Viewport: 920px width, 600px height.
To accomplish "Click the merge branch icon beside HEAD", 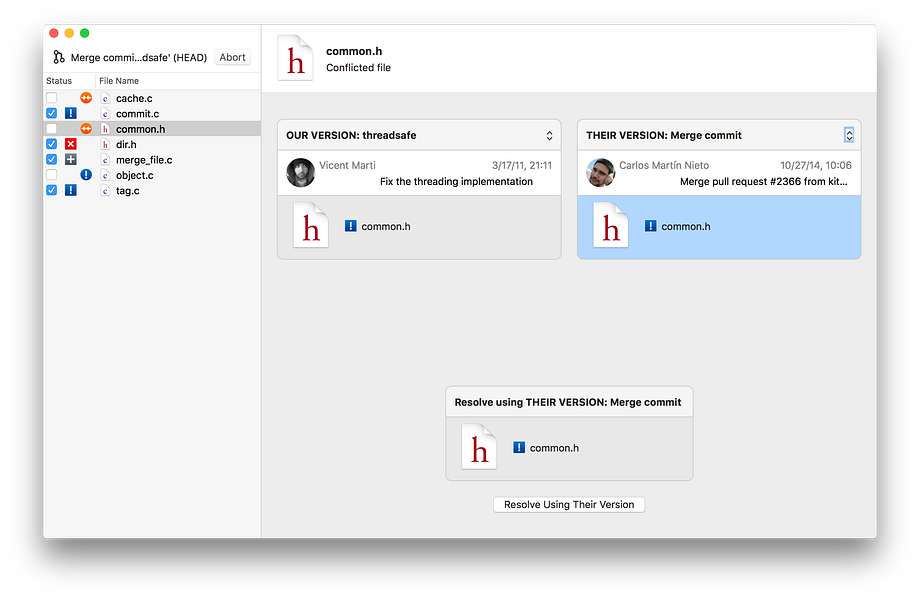I will coord(59,57).
